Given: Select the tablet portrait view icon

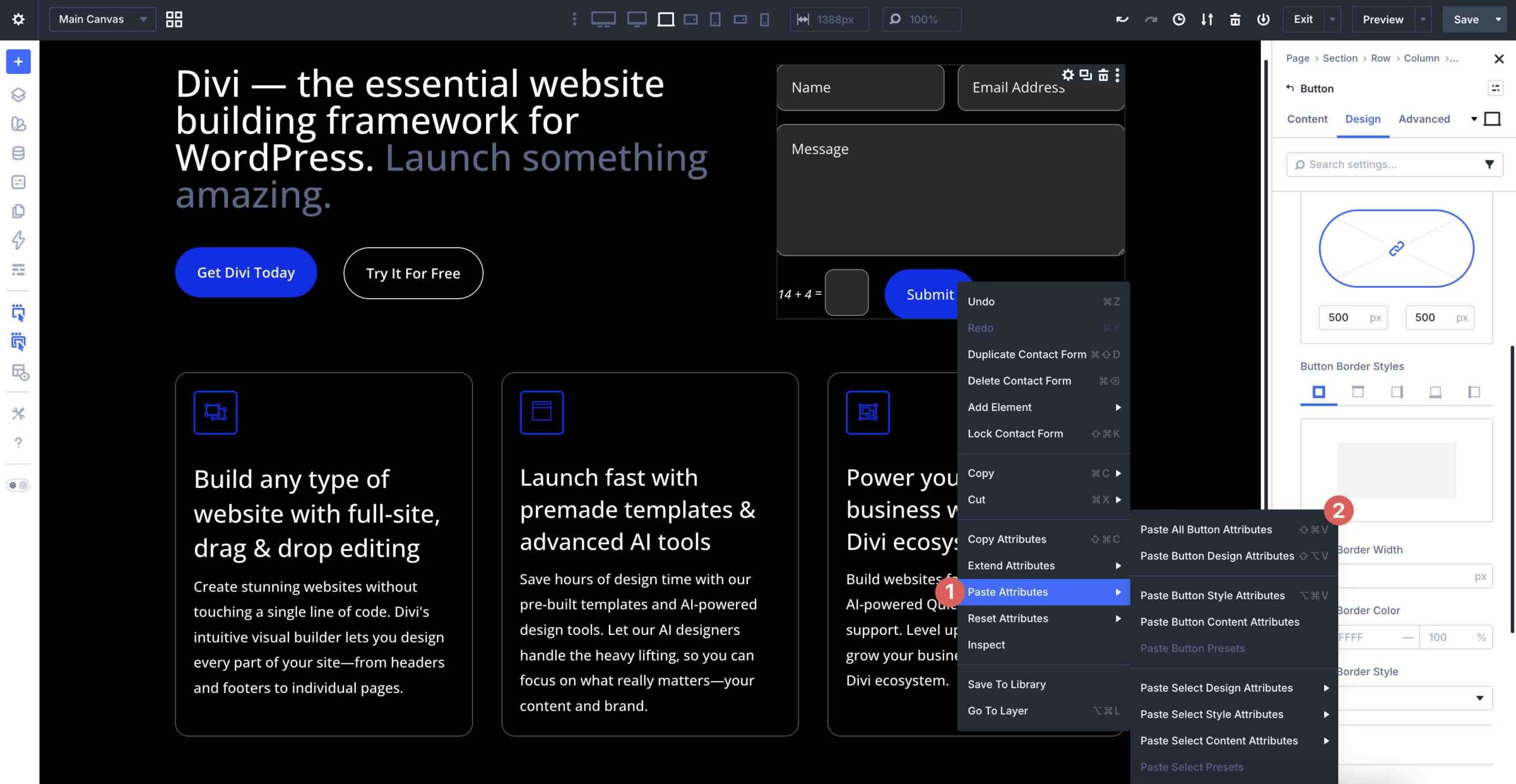Looking at the screenshot, I should point(715,20).
